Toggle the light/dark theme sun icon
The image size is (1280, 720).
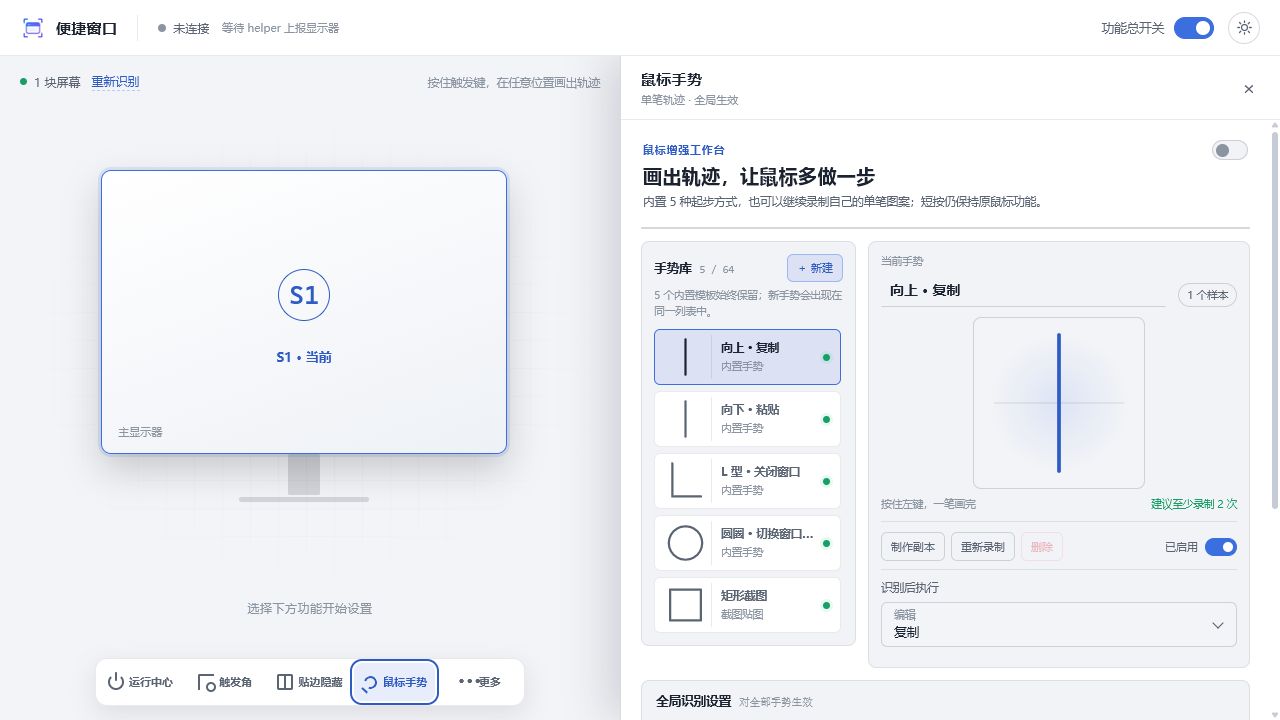click(x=1244, y=28)
